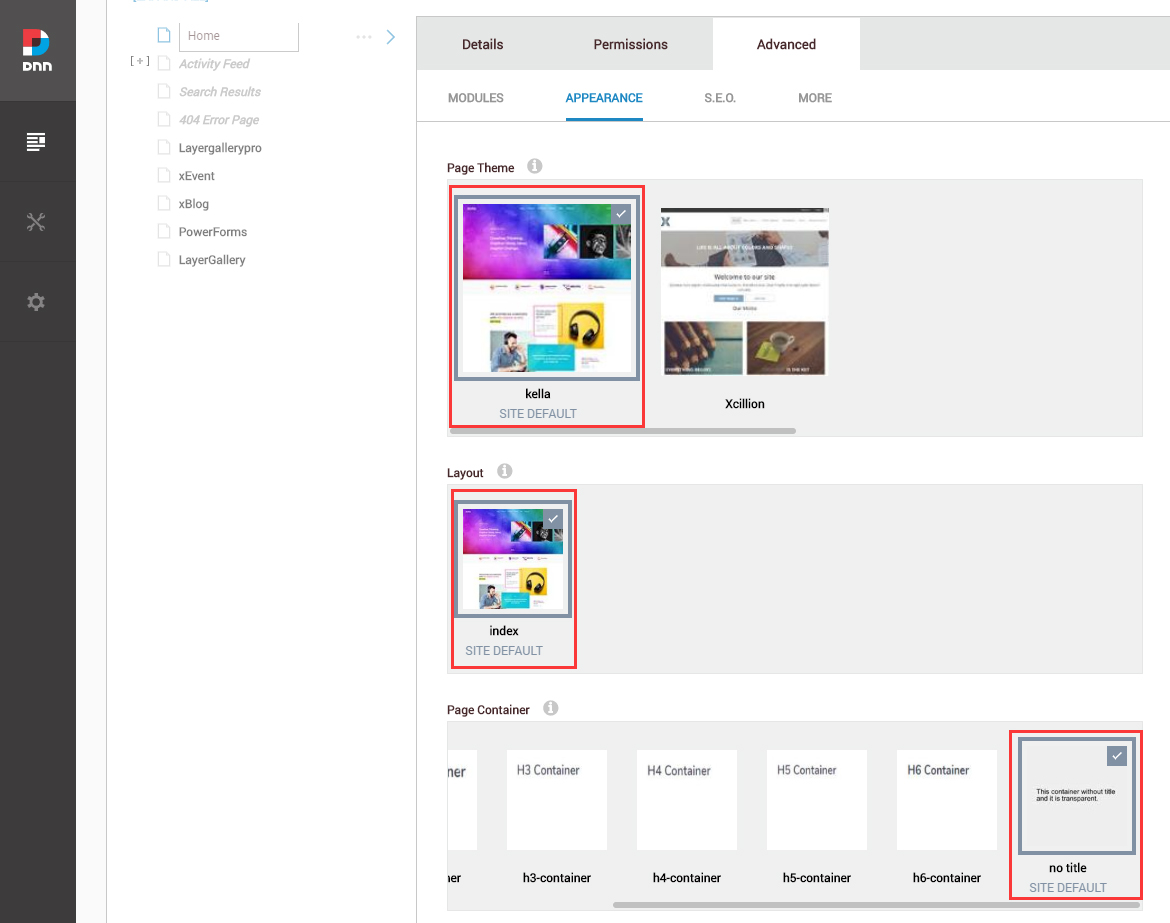Click the Page Theme horizontal scrollbar
Screen dimensions: 1170x923
623,431
